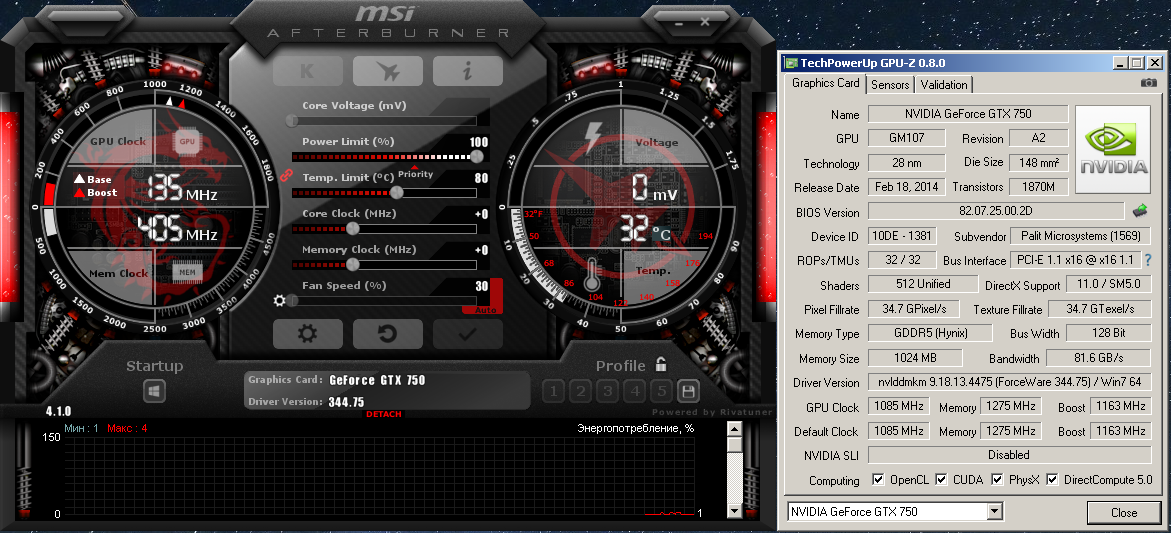Click Subvendor value Palit Microsystems (1569)
Image resolution: width=1171 pixels, height=533 pixels.
tap(1080, 236)
